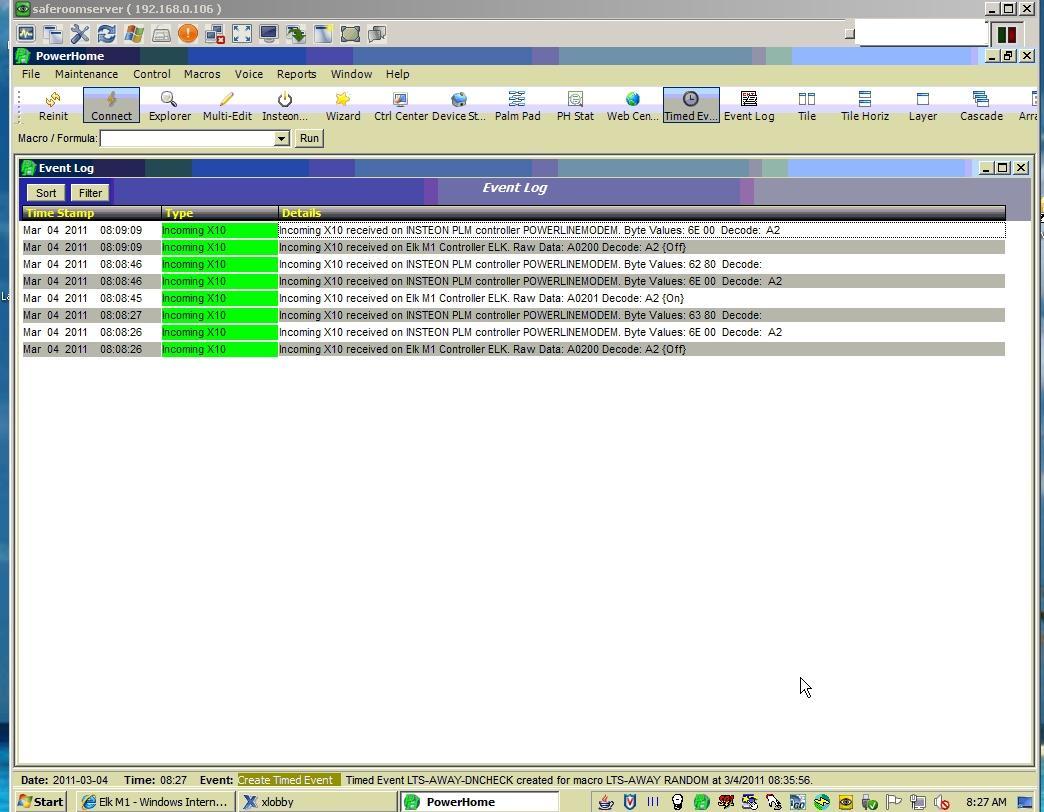1044x812 pixels.
Task: Click the muted volume tray icon
Action: 941,803
